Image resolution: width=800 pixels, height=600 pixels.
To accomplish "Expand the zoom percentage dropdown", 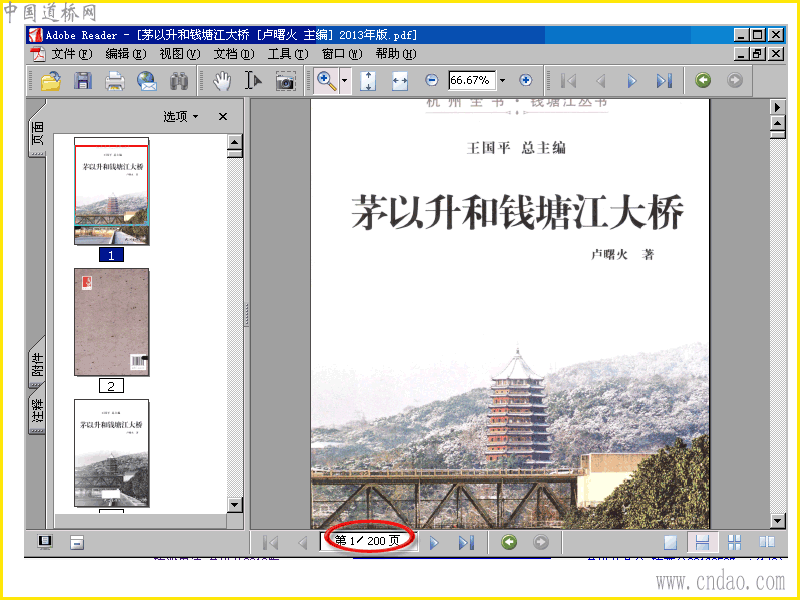I will [x=503, y=80].
